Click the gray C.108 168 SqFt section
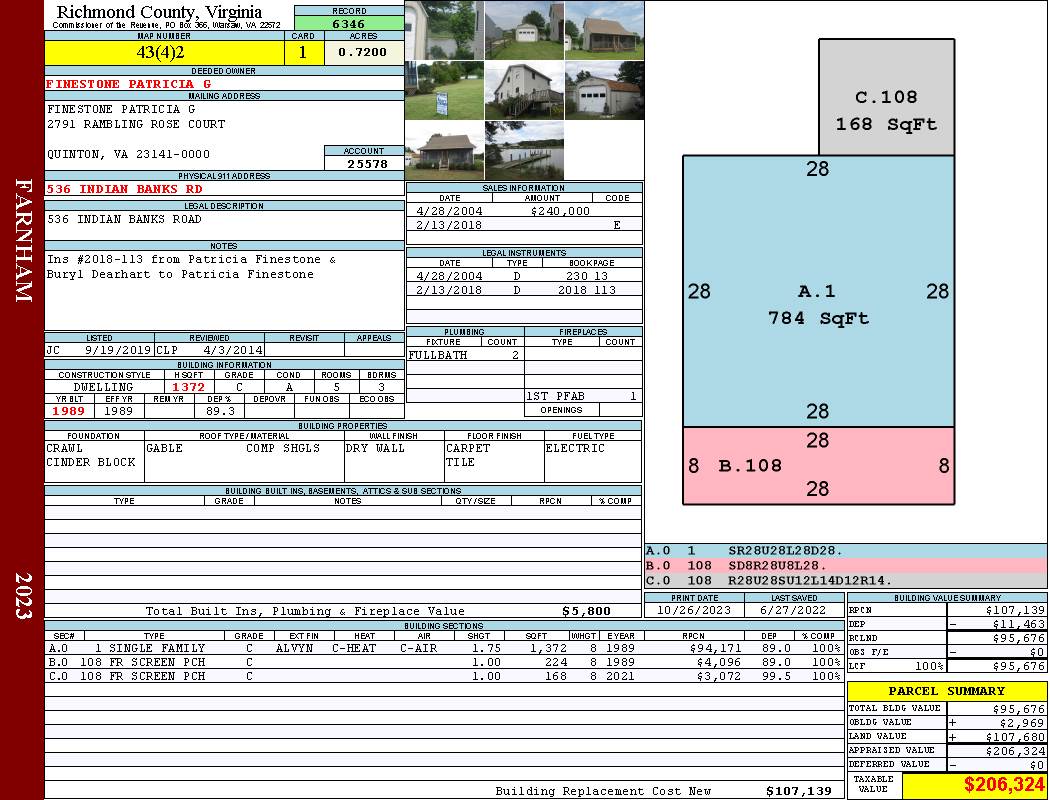Image resolution: width=1050 pixels, height=800 pixels. click(887, 97)
